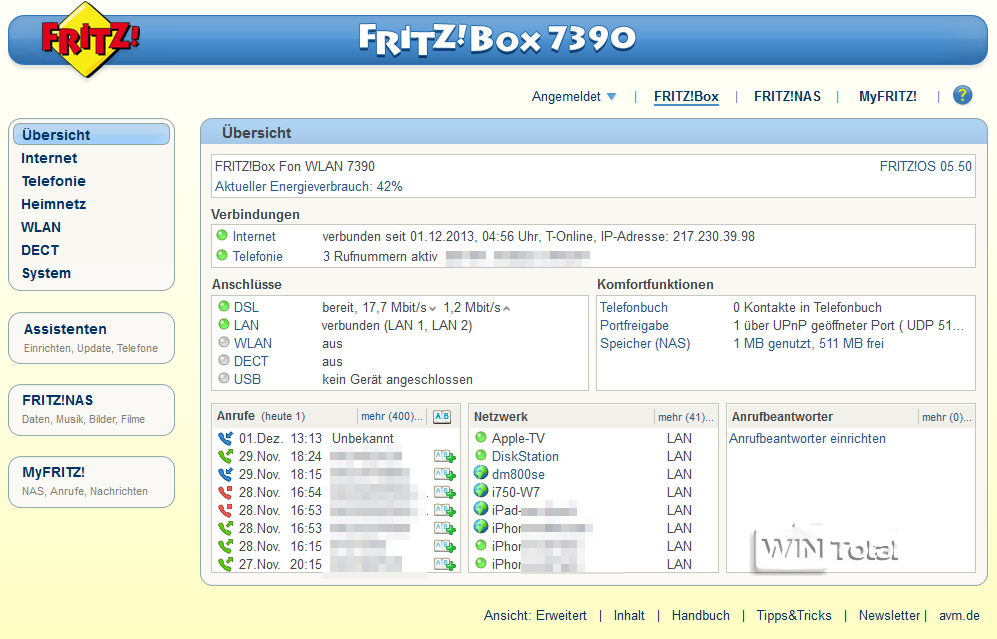
Task: Open DECT menu in sidebar
Action: [x=40, y=250]
